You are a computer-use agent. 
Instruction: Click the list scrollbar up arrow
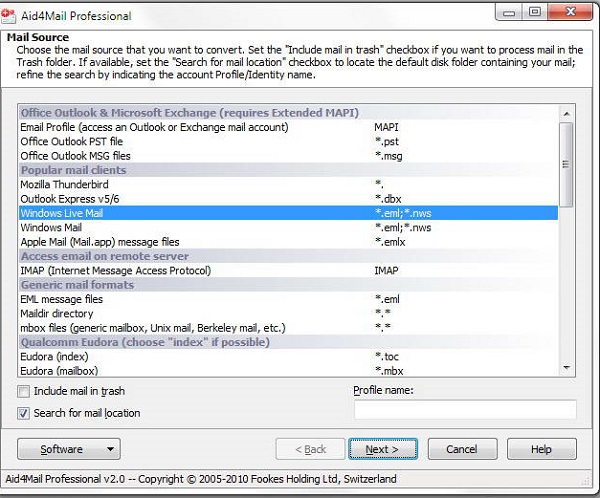pos(567,114)
